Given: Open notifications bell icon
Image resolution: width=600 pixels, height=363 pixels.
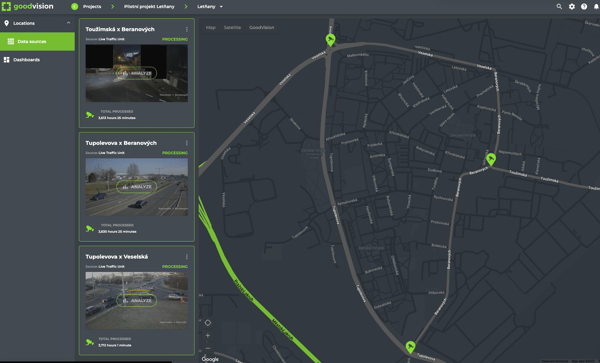Looking at the screenshot, I should [x=596, y=7].
